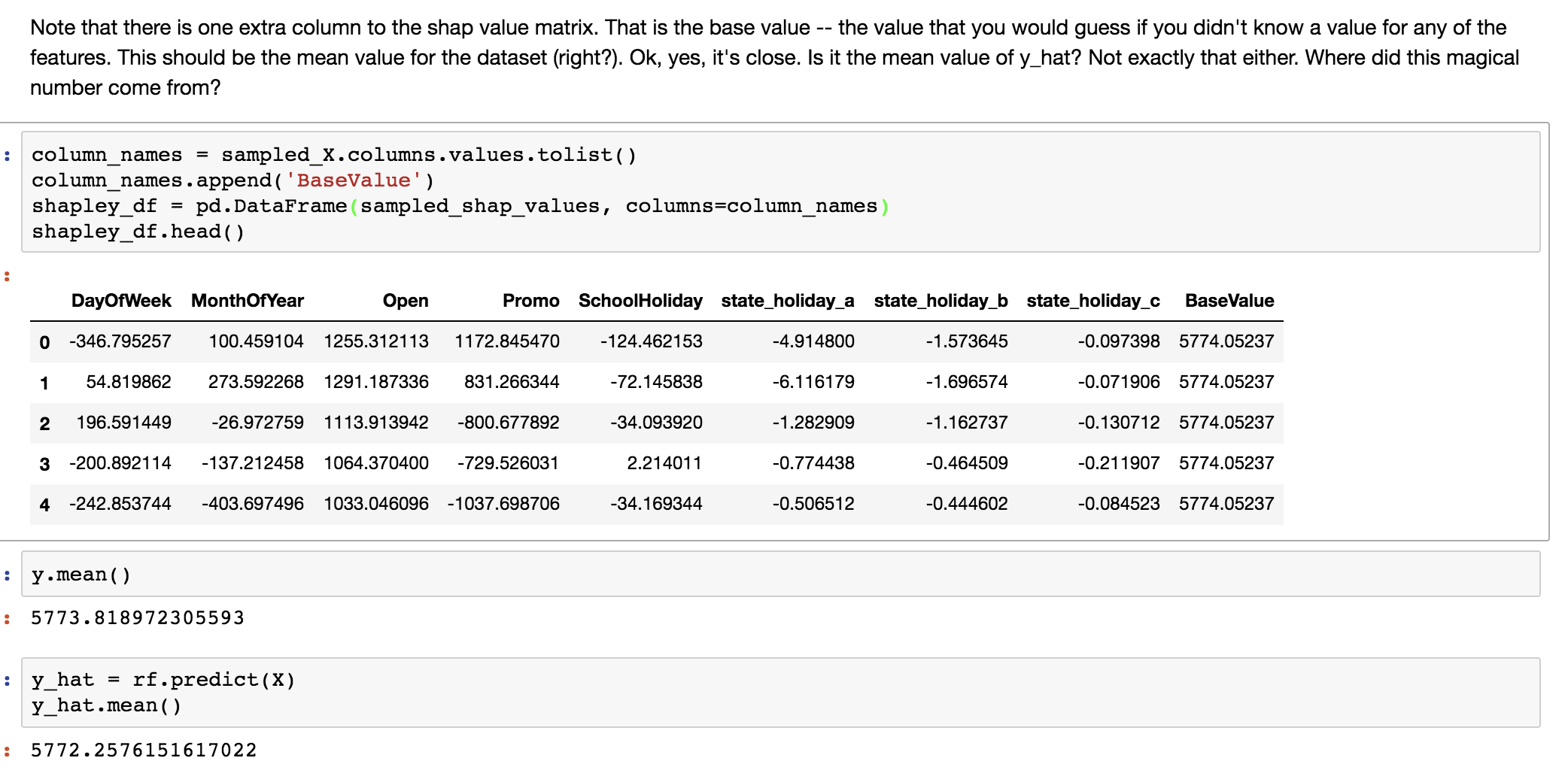Click the SchoolHoliday column header

[640, 300]
